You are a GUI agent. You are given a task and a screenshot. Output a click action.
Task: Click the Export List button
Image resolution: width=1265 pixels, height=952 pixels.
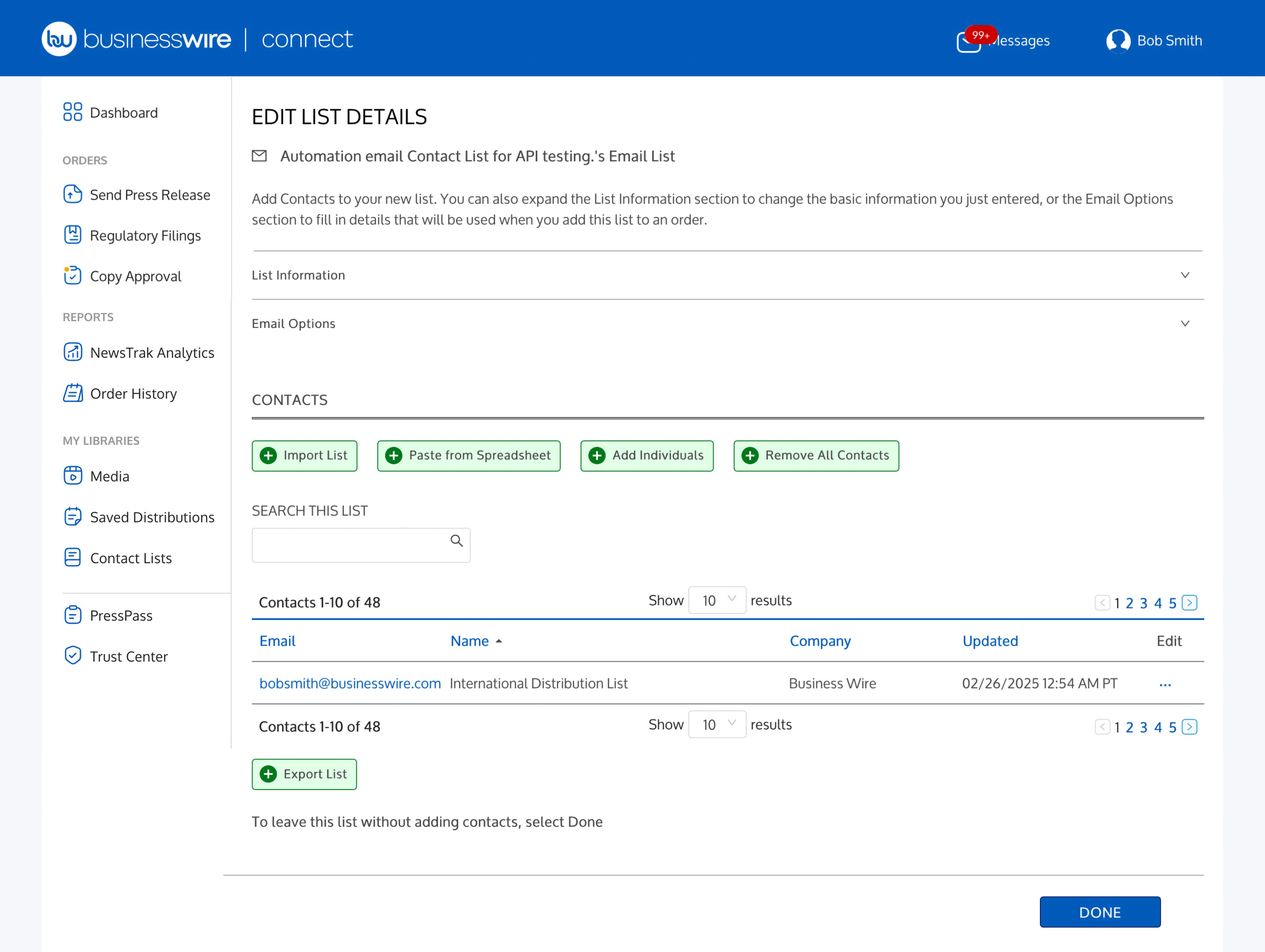click(x=304, y=774)
